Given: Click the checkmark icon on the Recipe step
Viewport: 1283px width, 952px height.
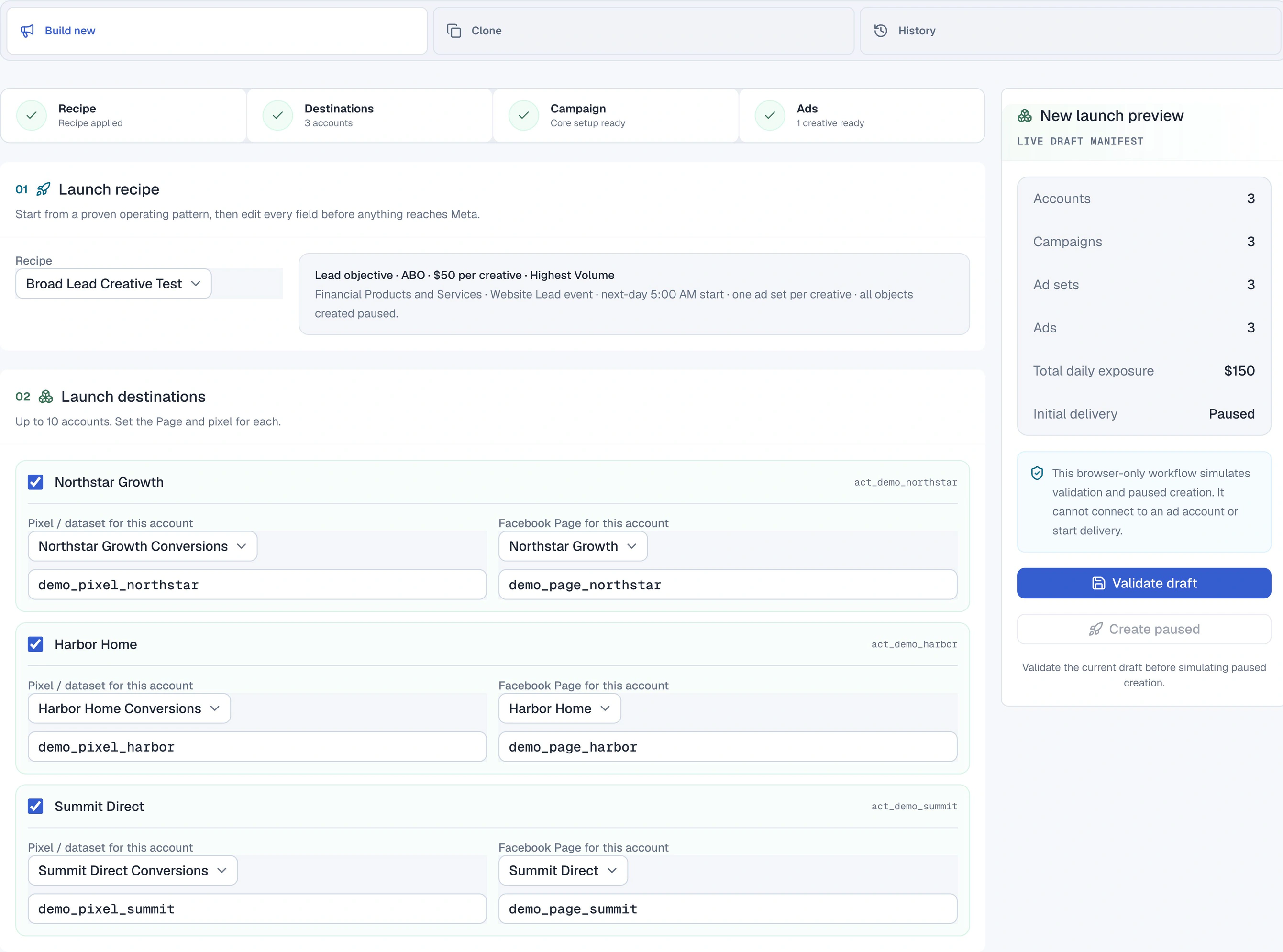Looking at the screenshot, I should click(32, 115).
